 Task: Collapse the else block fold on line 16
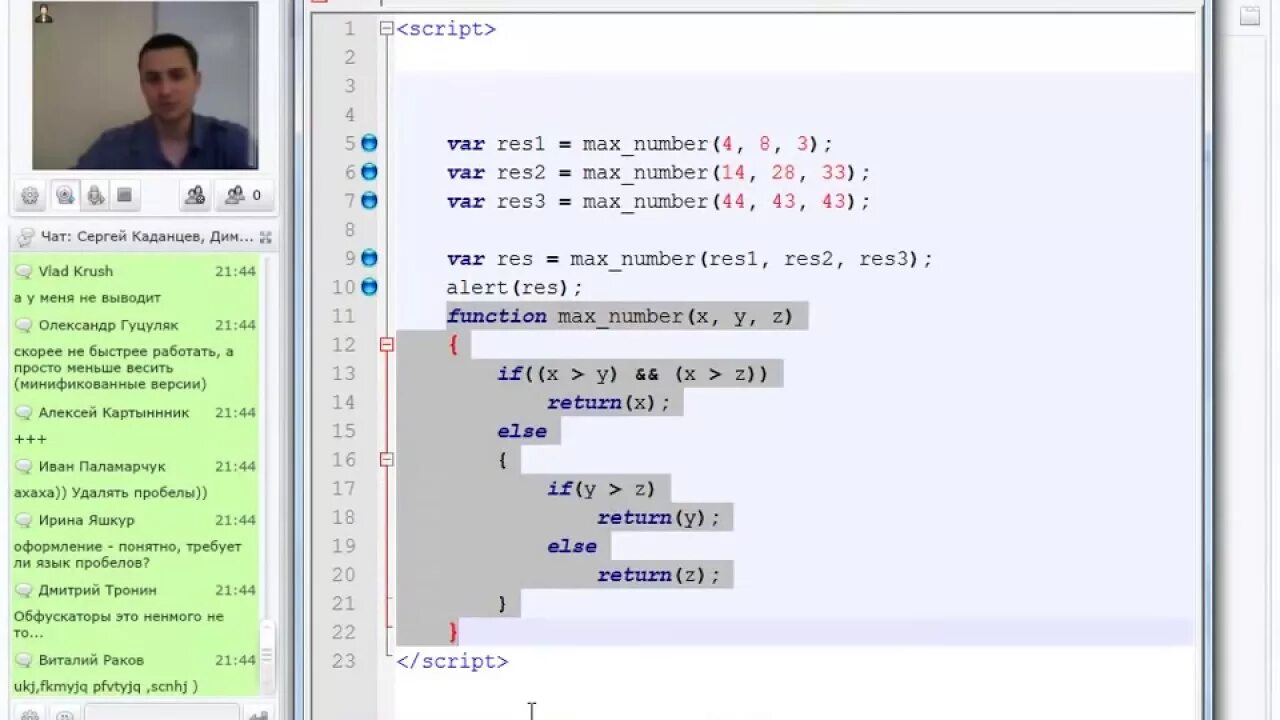click(386, 460)
